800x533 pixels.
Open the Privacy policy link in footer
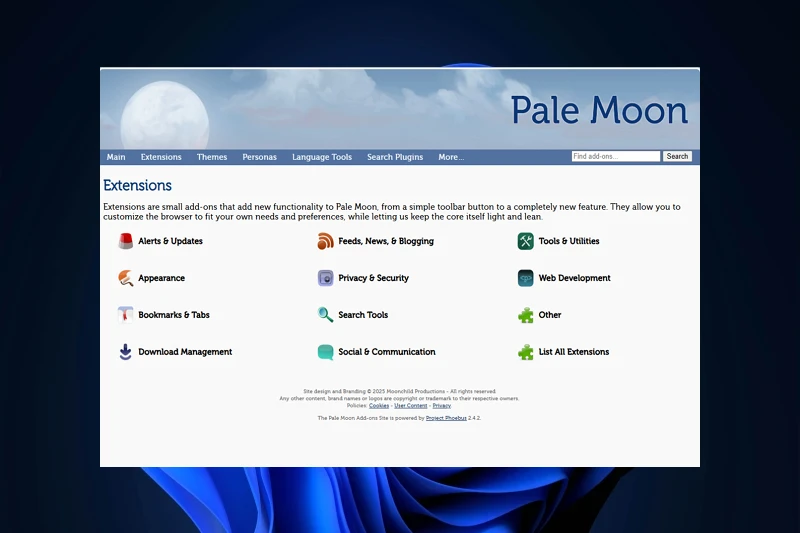point(442,405)
